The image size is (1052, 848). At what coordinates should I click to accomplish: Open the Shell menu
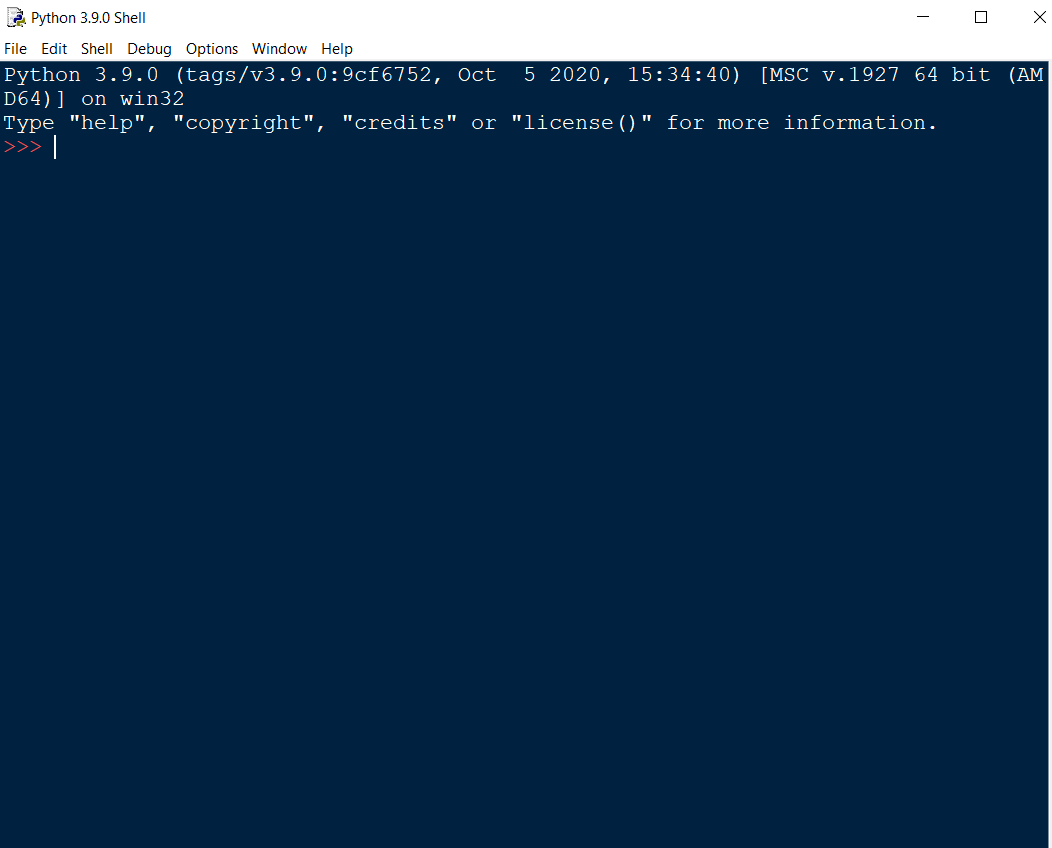(97, 48)
